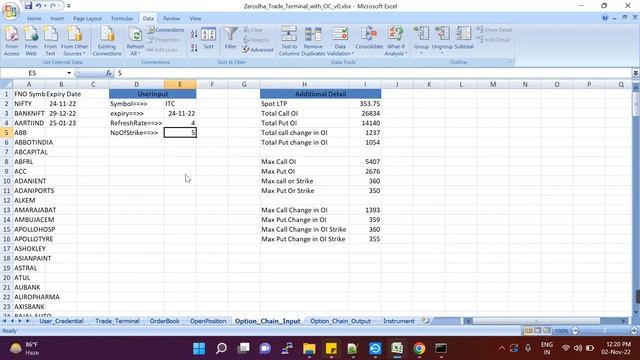Open the Help question mark

[605, 18]
